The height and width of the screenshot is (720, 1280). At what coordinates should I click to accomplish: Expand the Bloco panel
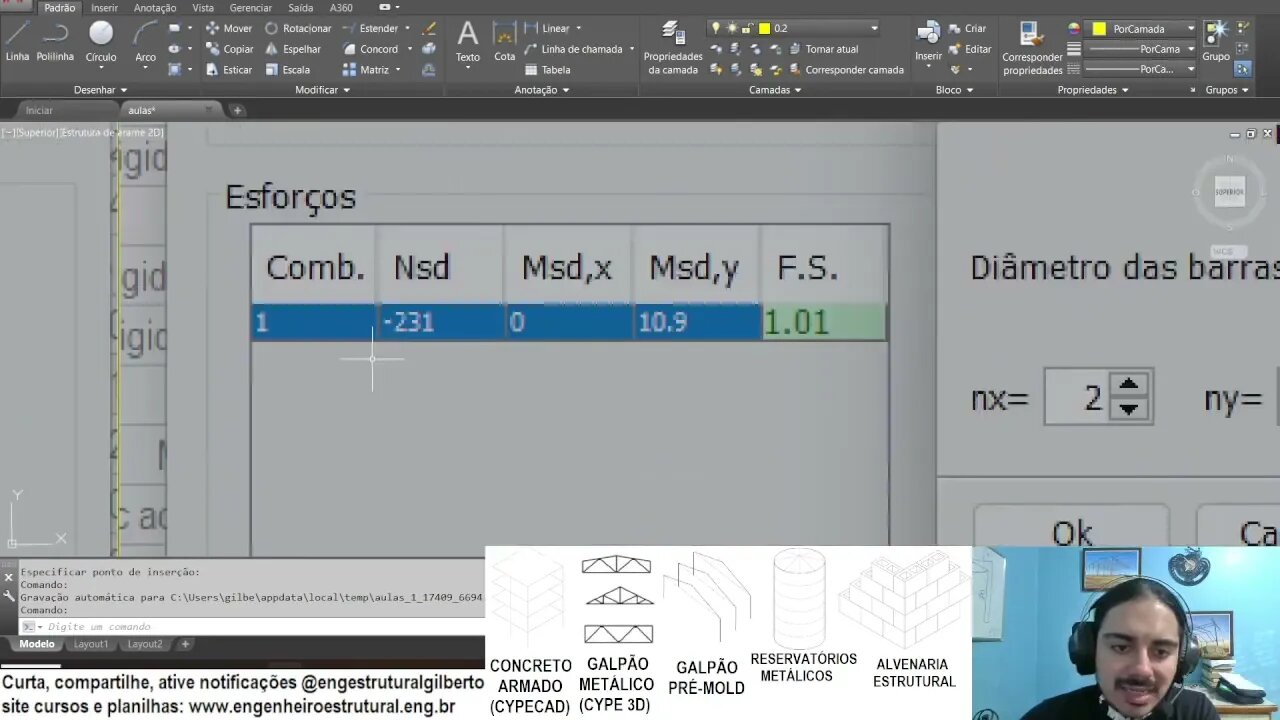coord(954,90)
